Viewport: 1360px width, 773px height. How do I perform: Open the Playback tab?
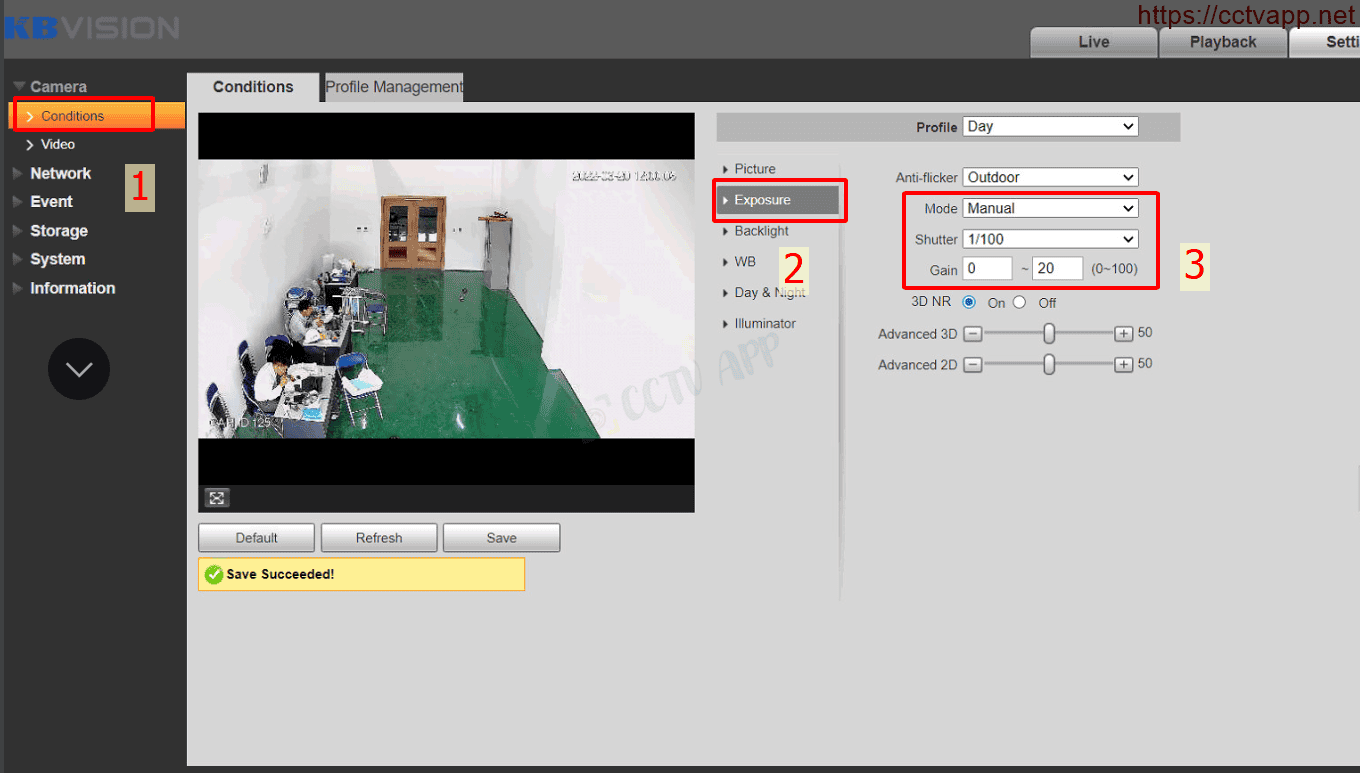coord(1222,42)
